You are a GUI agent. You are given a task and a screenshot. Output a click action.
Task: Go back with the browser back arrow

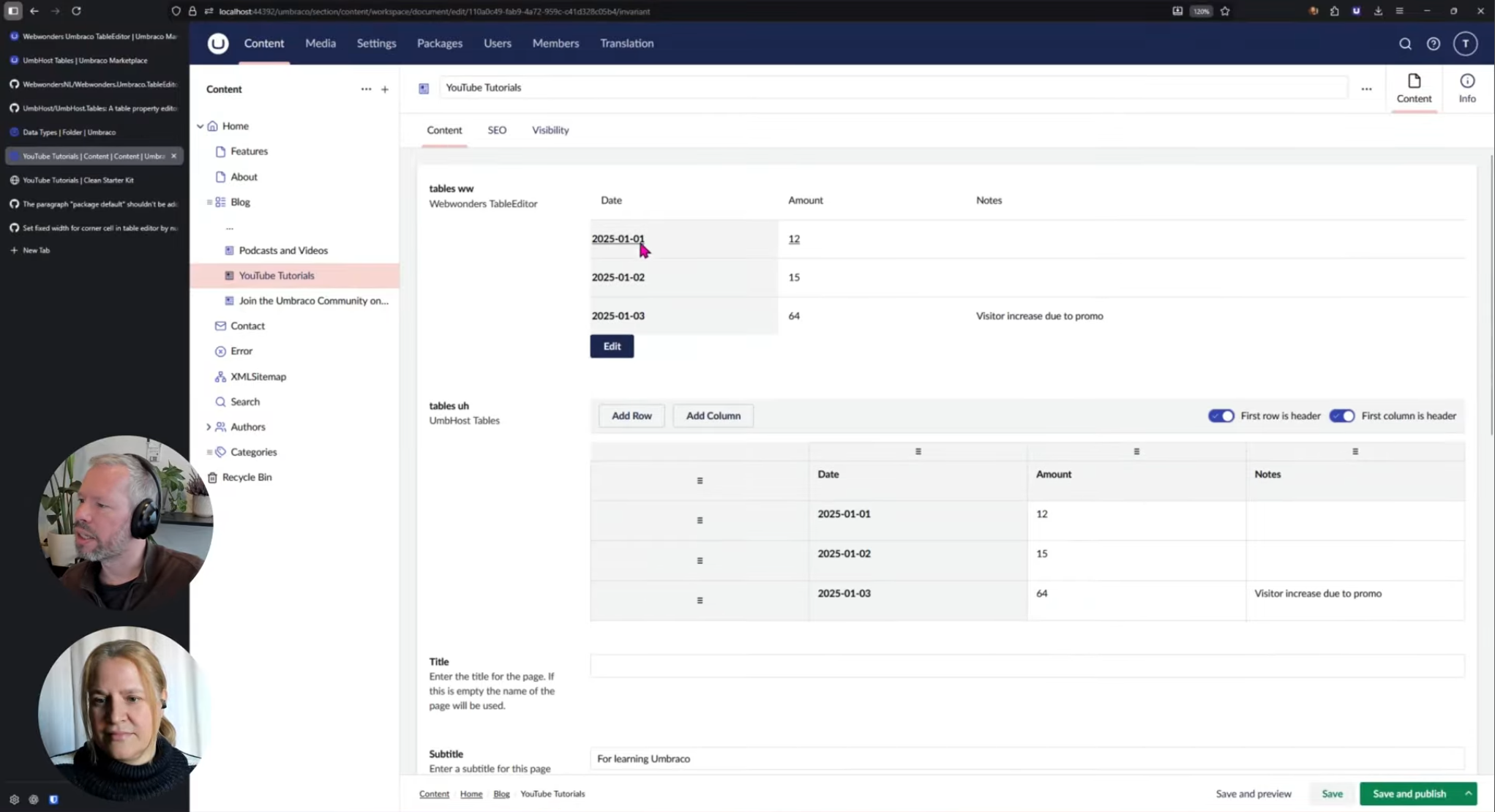pos(34,11)
